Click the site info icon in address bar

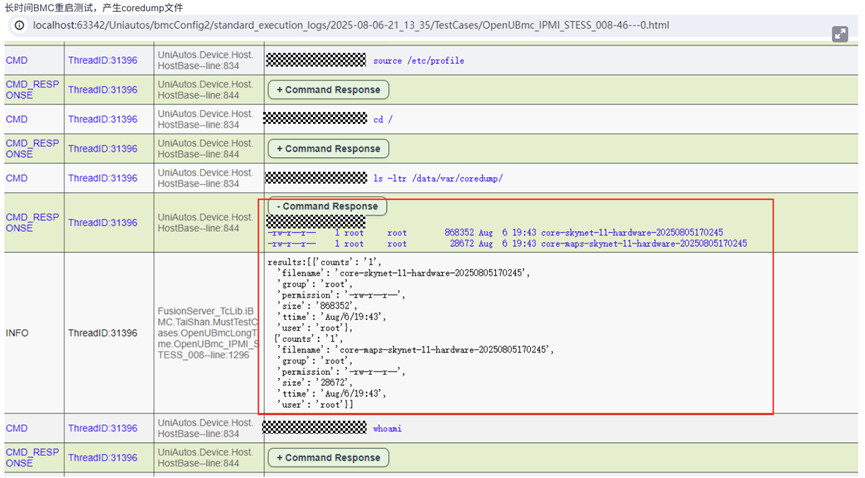[19, 25]
